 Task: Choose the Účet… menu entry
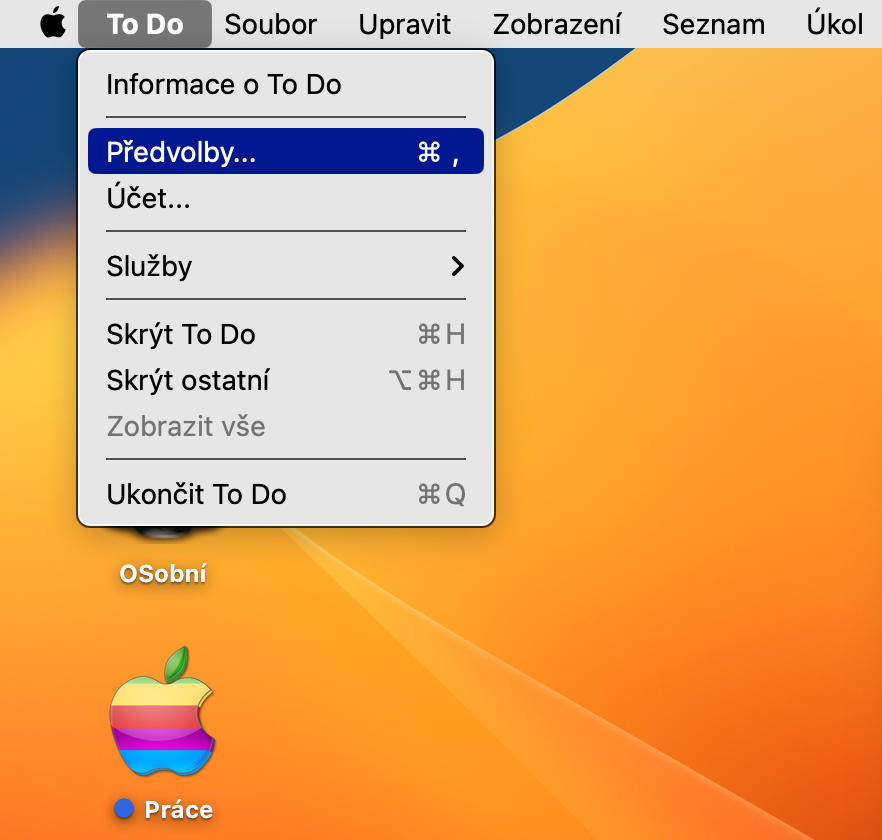click(286, 198)
